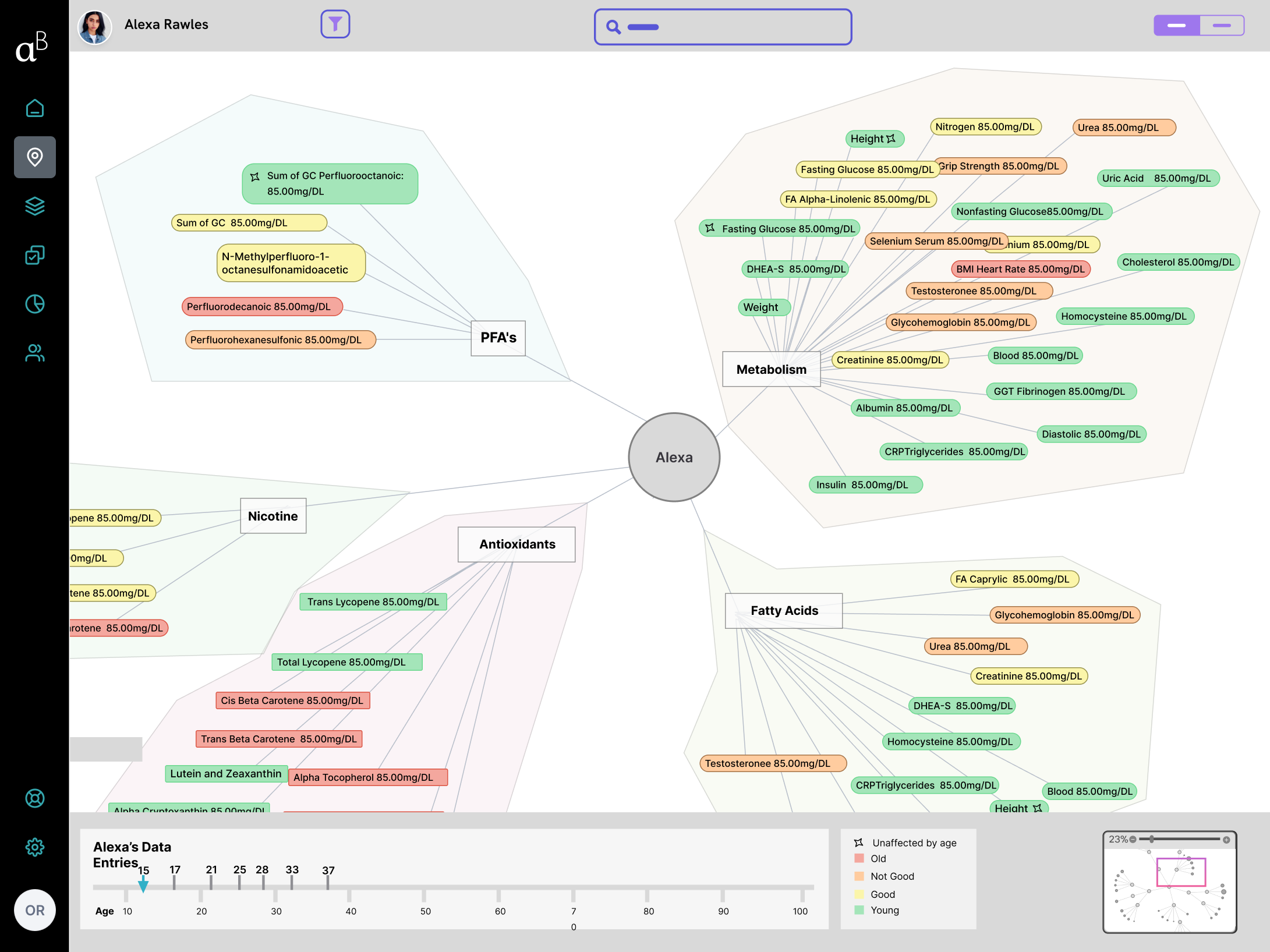
Task: Open the users group sidebar icon
Action: pyautogui.click(x=35, y=353)
